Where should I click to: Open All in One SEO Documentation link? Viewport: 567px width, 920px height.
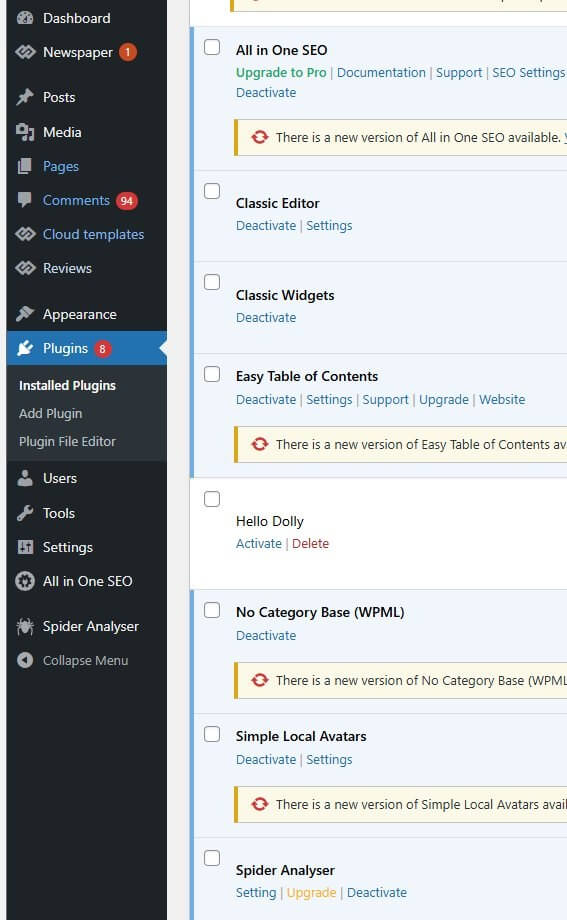(x=381, y=73)
